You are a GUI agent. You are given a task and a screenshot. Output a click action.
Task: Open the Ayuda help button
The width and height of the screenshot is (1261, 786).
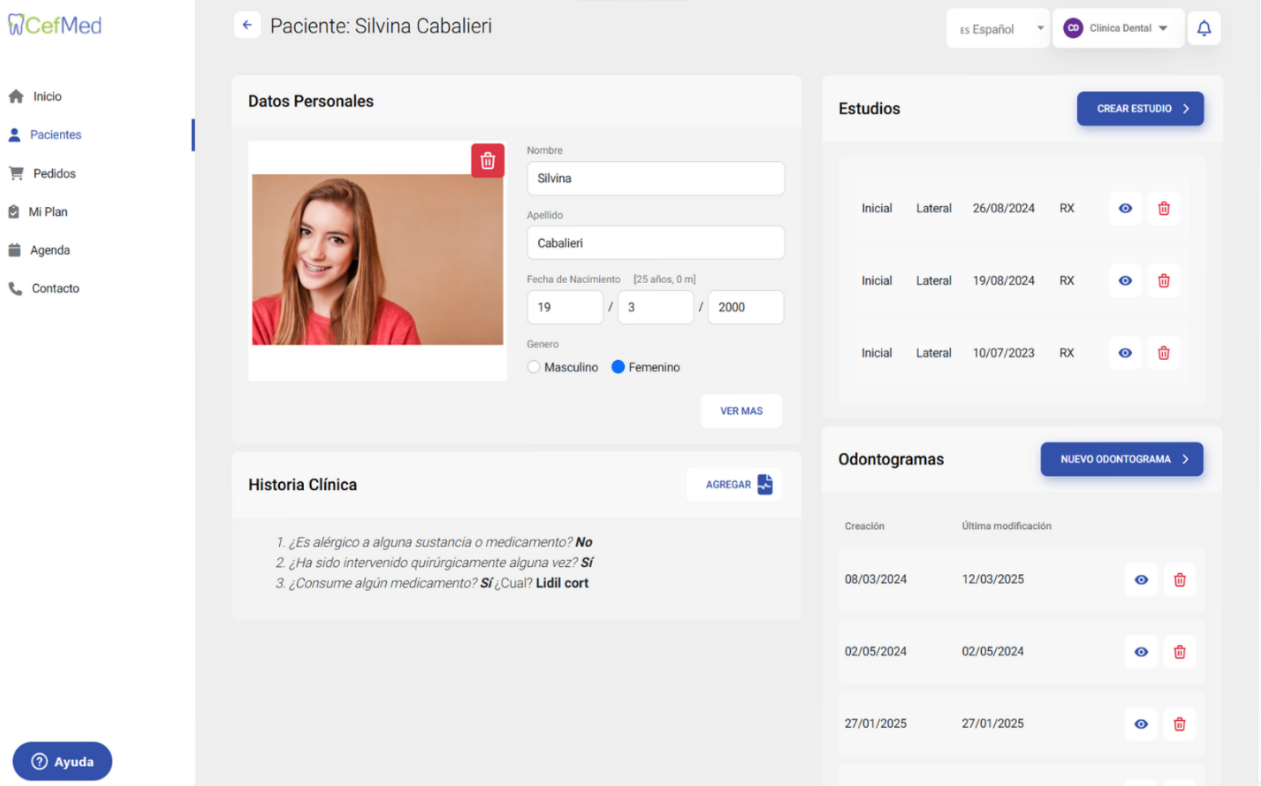click(x=62, y=761)
